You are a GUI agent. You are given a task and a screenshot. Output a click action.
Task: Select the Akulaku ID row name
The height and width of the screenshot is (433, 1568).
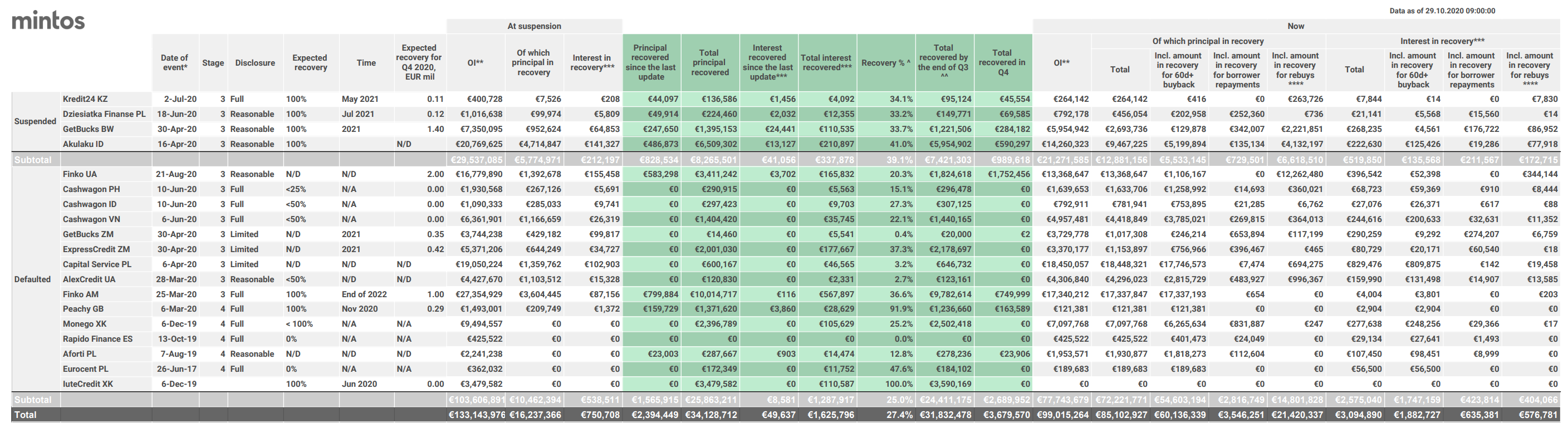coord(83,144)
